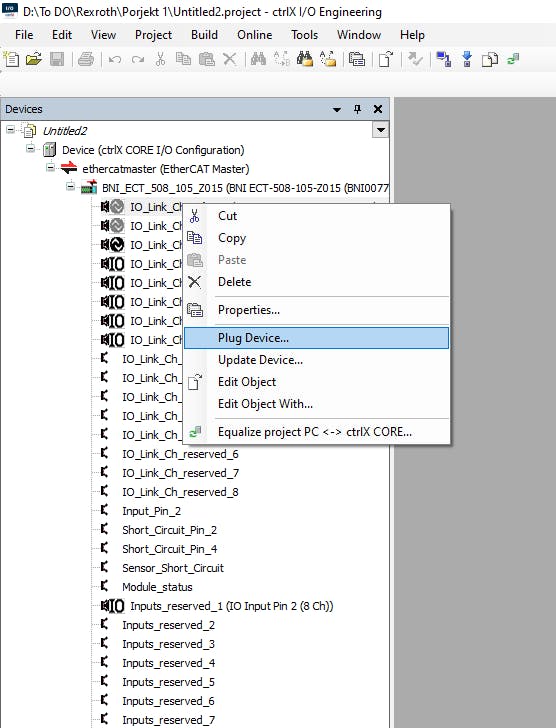
Task: Click the Print toolbar icon
Action: (86, 59)
